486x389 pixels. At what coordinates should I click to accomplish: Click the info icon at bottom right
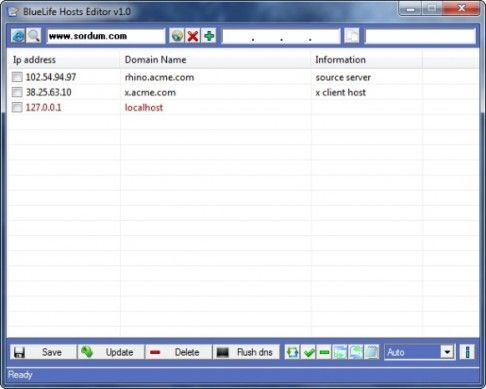click(x=467, y=352)
